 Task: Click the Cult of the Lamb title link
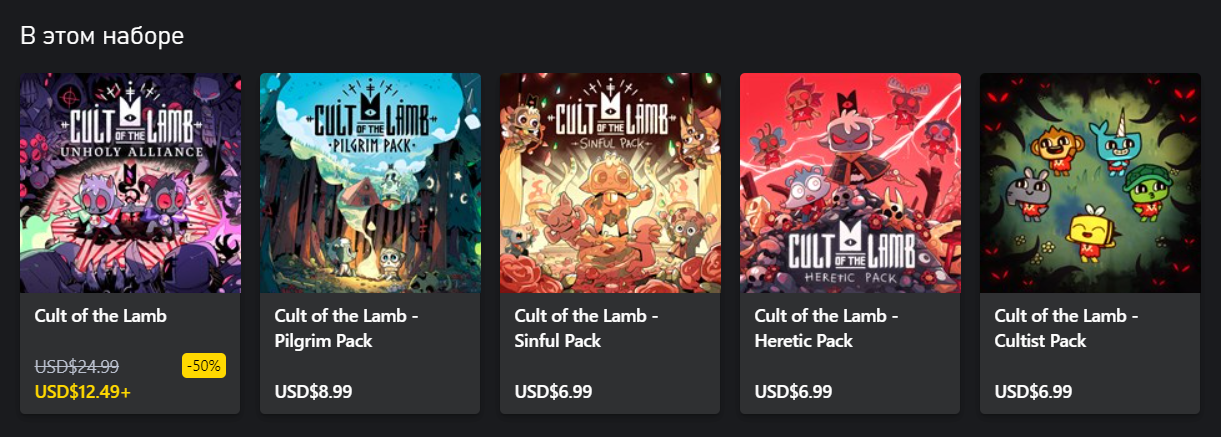(x=100, y=316)
